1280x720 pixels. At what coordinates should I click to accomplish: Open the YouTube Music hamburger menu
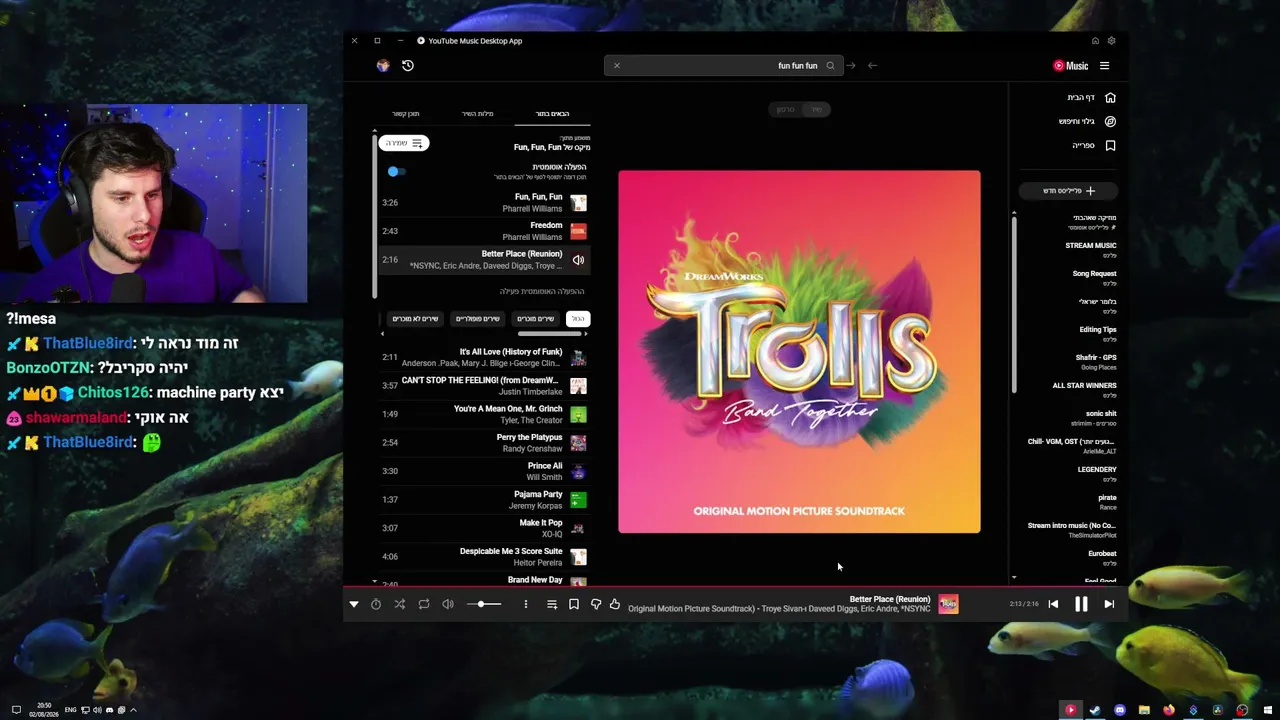point(1105,66)
